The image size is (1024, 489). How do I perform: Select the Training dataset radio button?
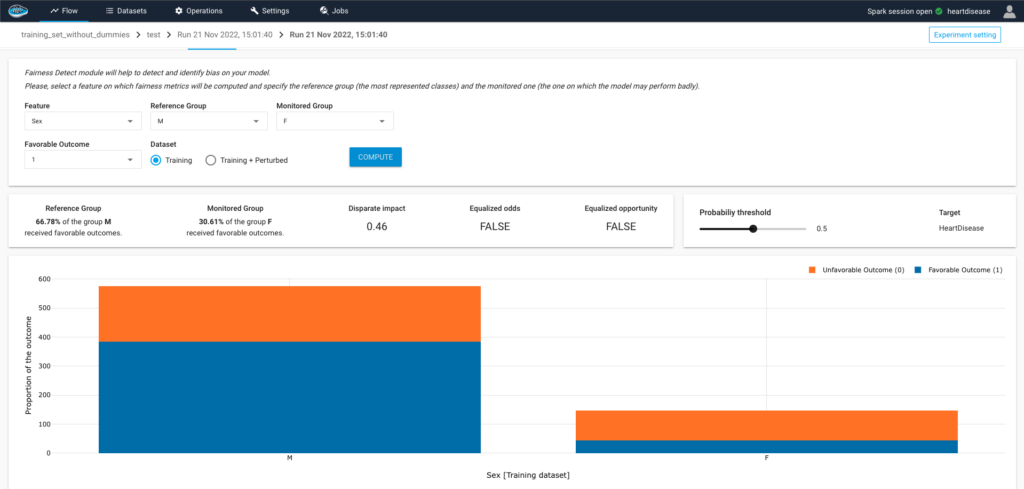coord(156,160)
